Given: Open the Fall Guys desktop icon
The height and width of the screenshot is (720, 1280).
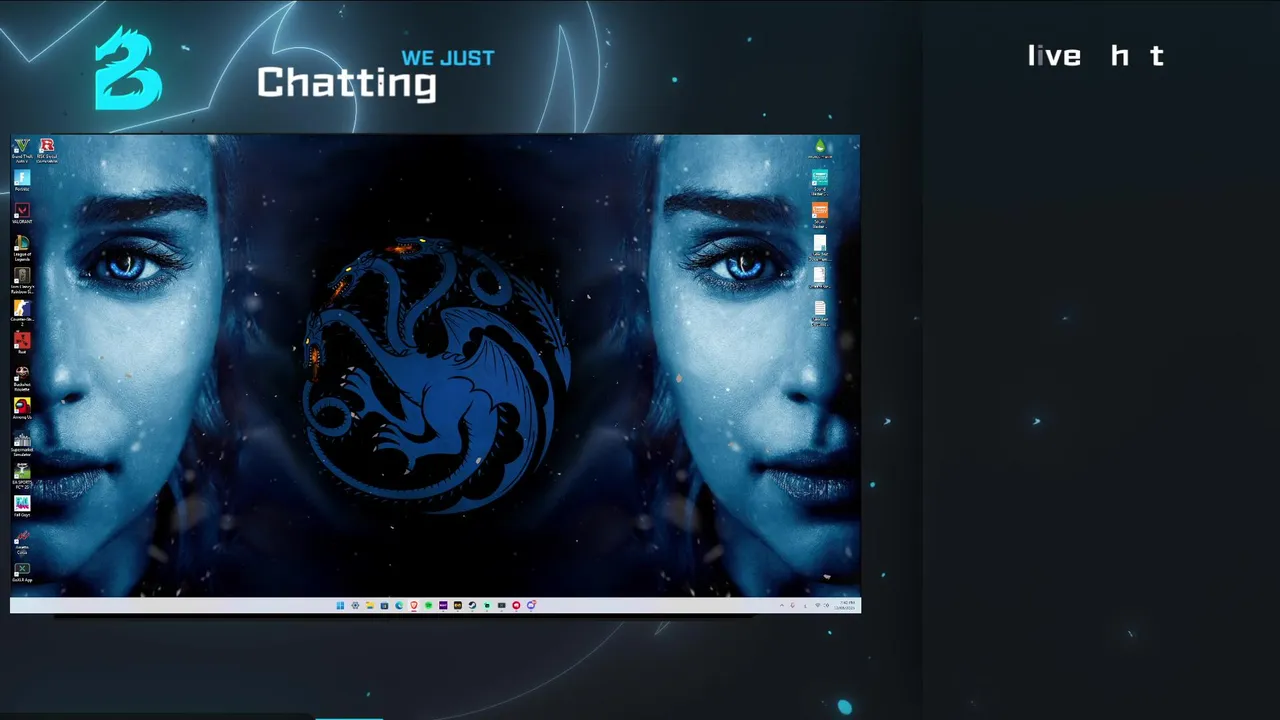Looking at the screenshot, I should pyautogui.click(x=22, y=506).
